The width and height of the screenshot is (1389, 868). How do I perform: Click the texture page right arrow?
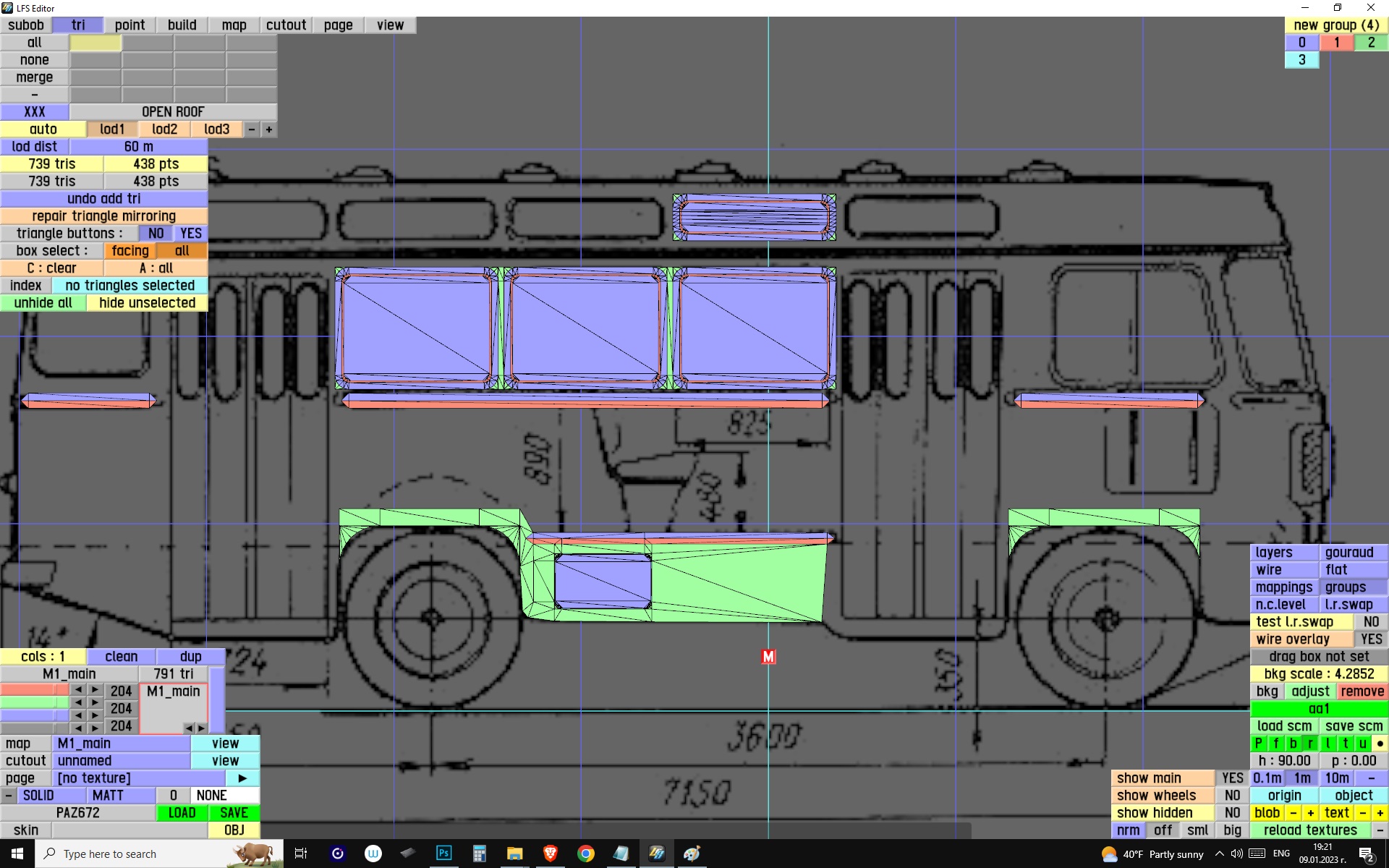click(x=242, y=778)
